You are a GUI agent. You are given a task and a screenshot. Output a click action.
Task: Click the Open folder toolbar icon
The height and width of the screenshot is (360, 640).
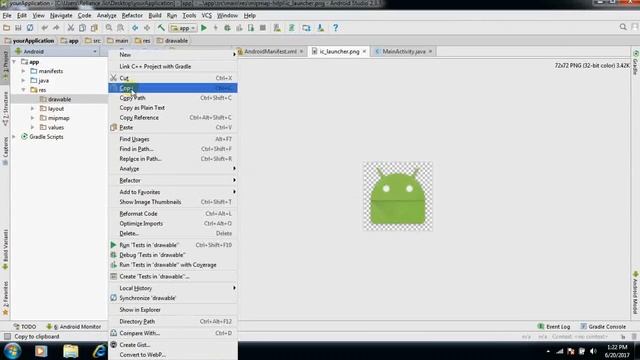coord(7,28)
